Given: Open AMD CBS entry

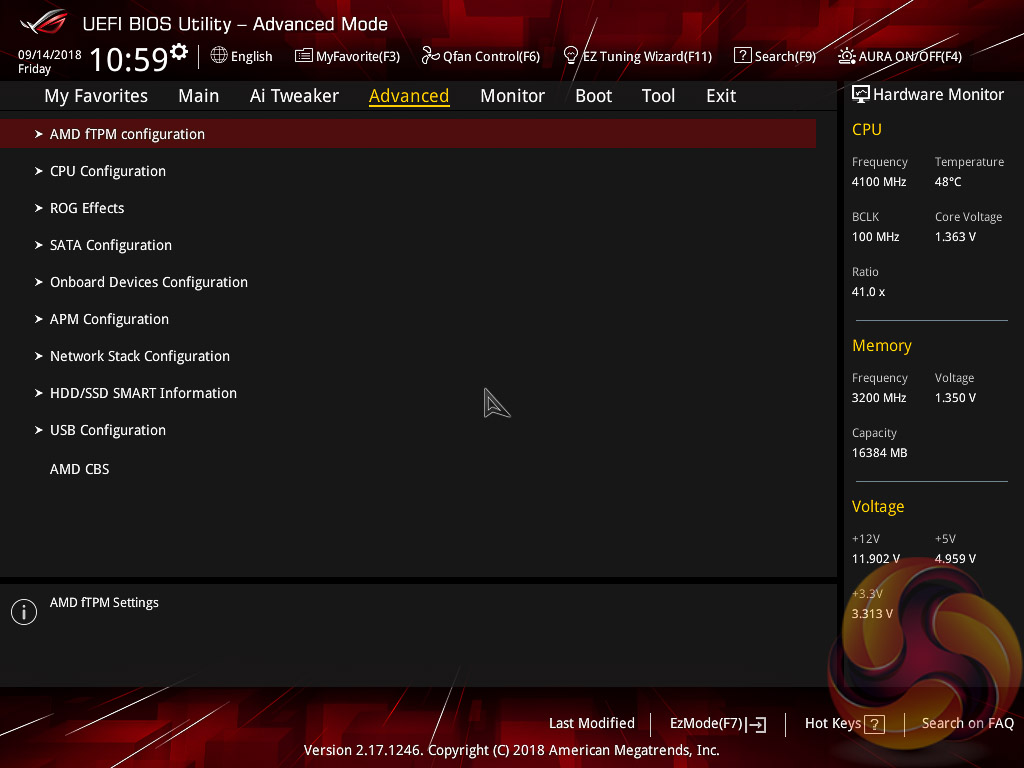Looking at the screenshot, I should 80,469.
